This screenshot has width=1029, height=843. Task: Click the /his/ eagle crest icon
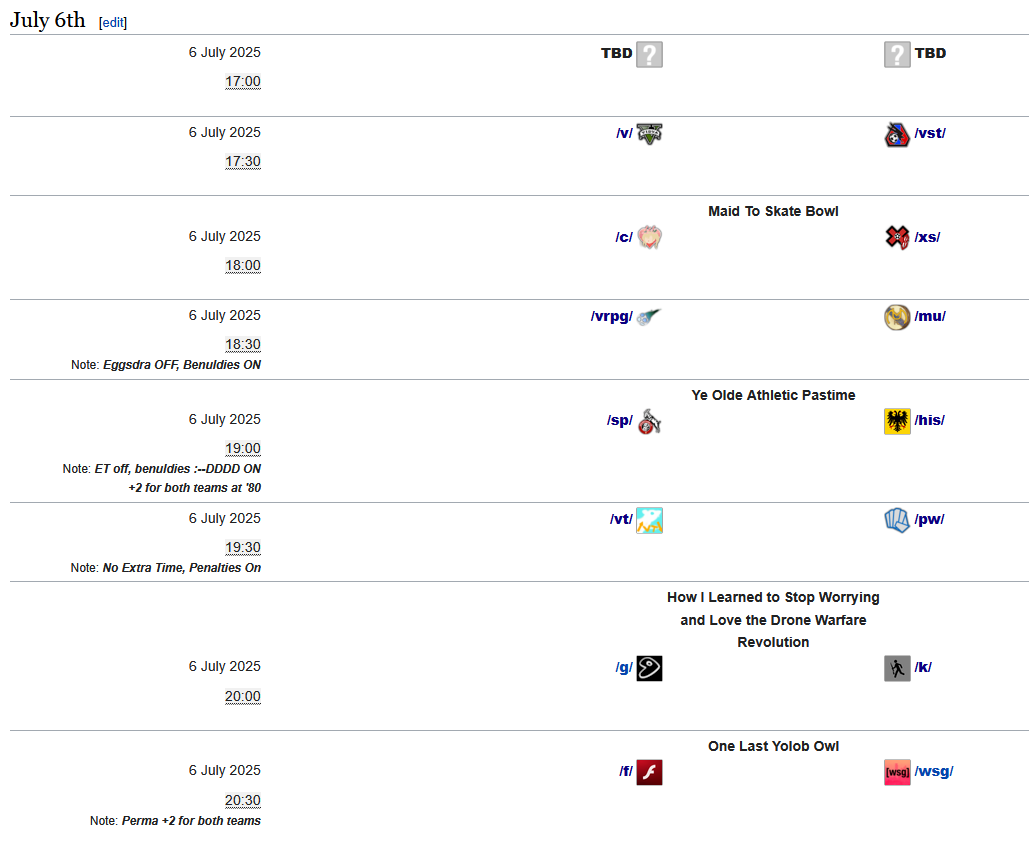[897, 421]
